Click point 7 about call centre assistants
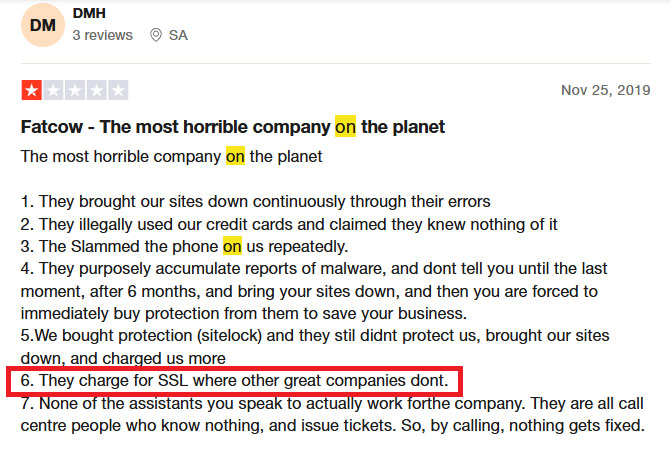 (x=333, y=414)
